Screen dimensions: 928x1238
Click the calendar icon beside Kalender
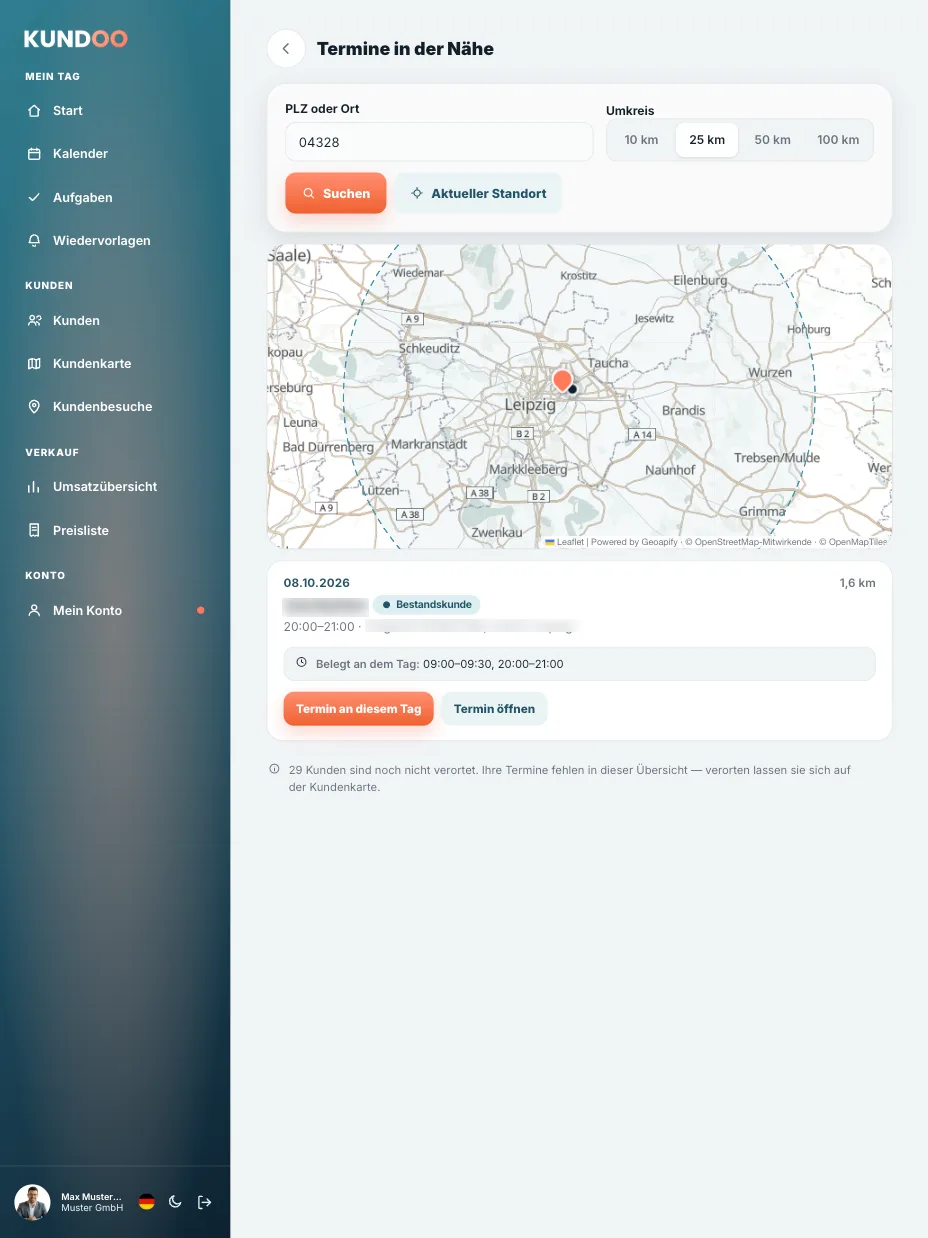click(x=35, y=154)
